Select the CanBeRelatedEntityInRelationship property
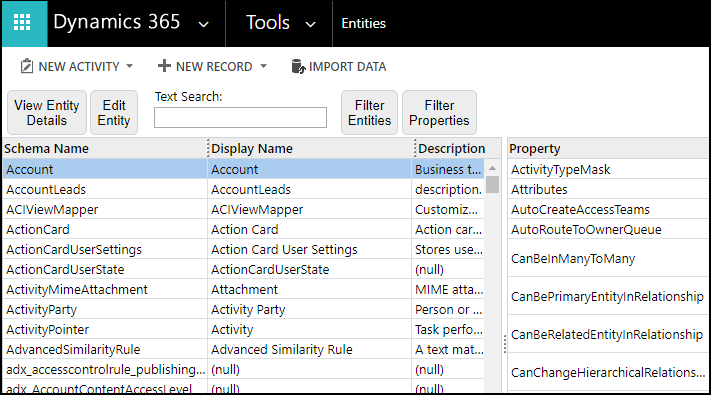711x395 pixels. point(609,334)
